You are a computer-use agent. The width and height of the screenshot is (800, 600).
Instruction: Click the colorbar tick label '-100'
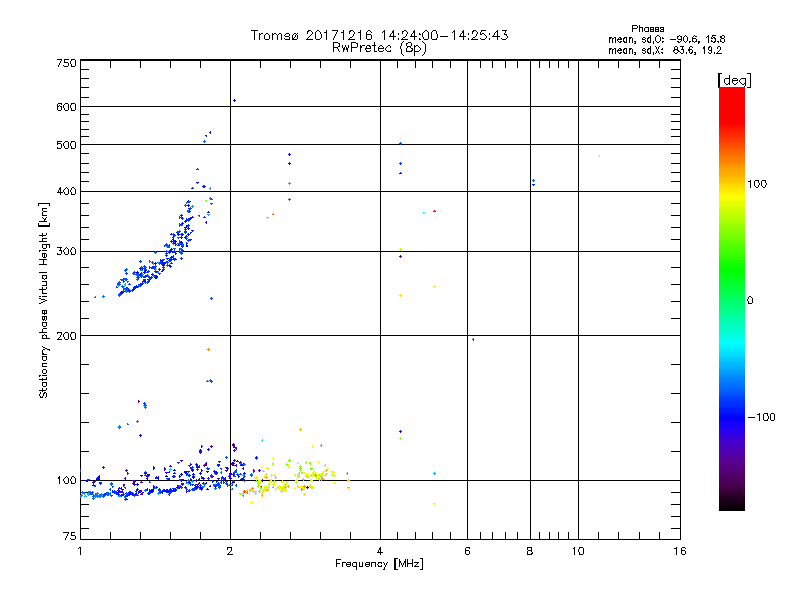click(761, 417)
